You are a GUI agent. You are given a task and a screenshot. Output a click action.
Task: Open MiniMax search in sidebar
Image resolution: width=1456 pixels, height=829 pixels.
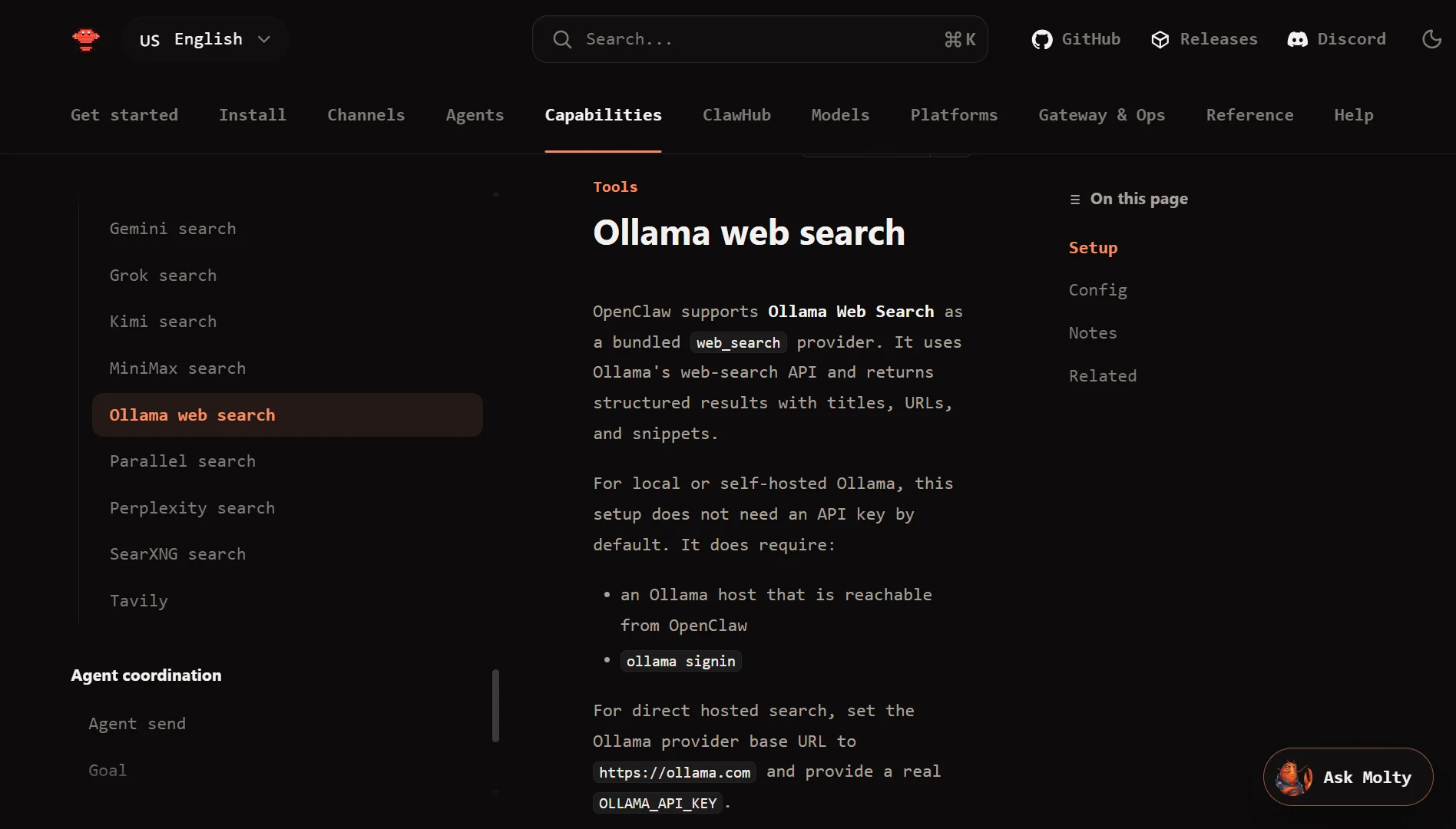pos(287,368)
